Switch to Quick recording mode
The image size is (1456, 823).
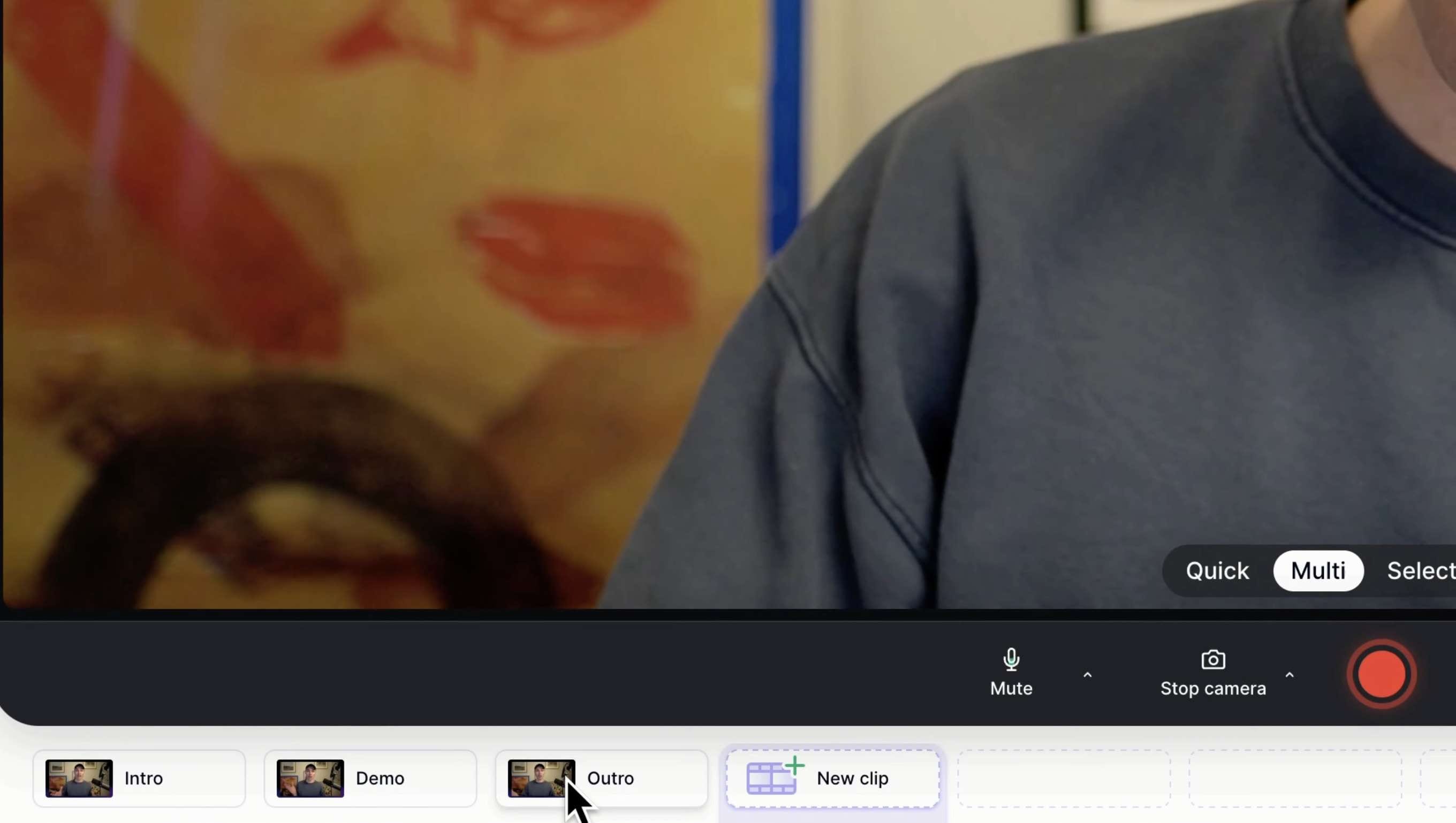(x=1217, y=570)
